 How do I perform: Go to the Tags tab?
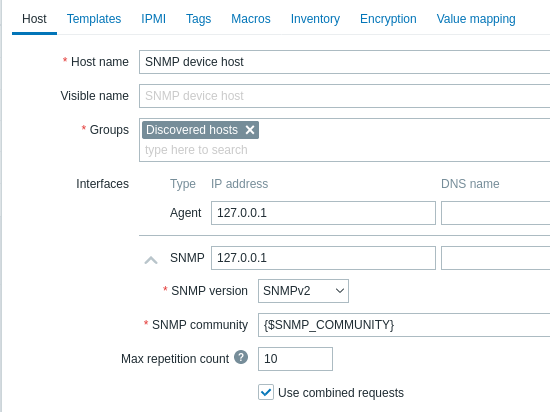[199, 19]
